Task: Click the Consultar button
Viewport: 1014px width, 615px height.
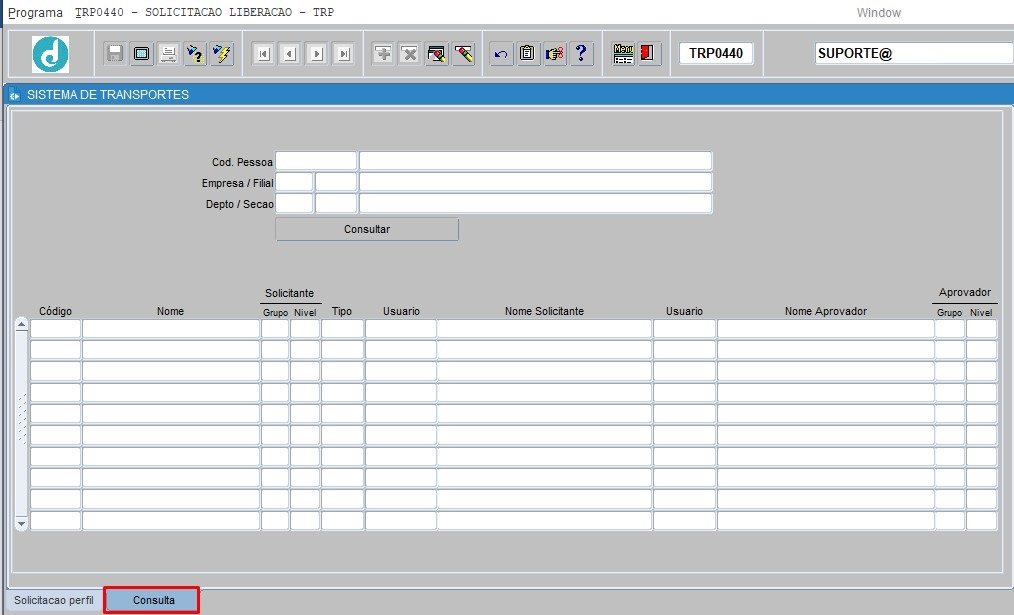Action: [x=367, y=229]
